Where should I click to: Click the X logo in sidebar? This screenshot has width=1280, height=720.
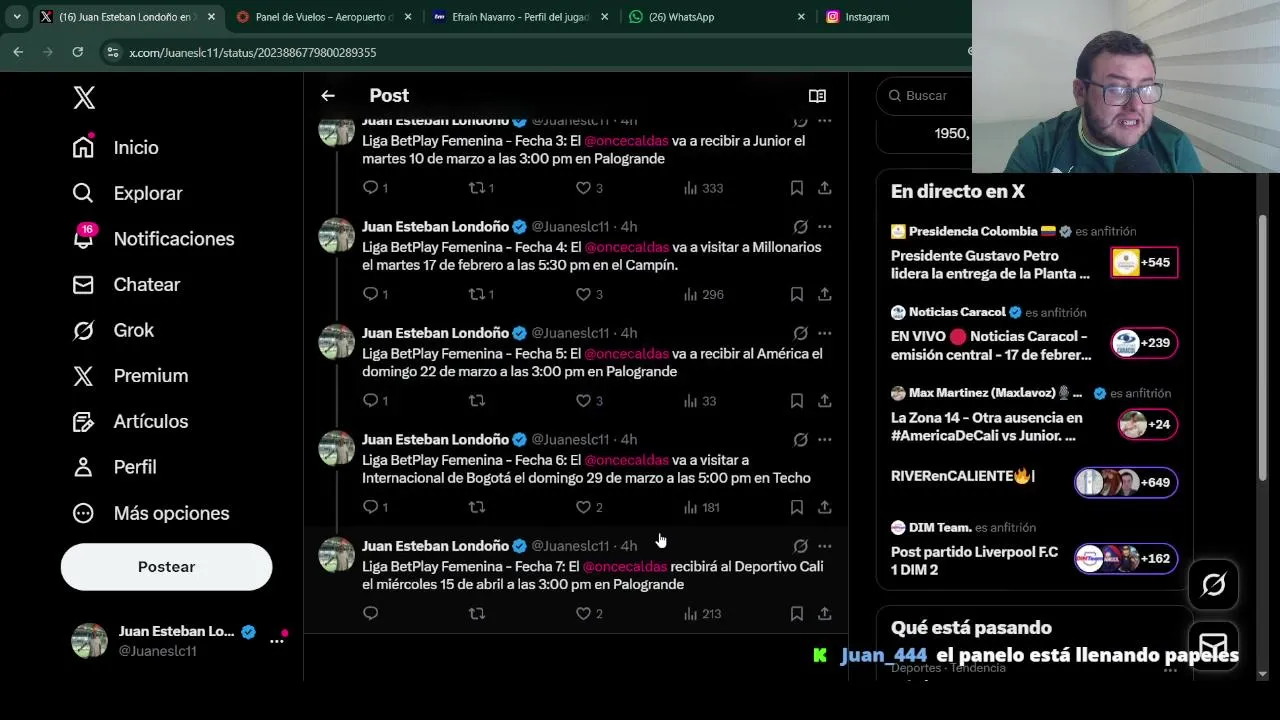pos(84,97)
